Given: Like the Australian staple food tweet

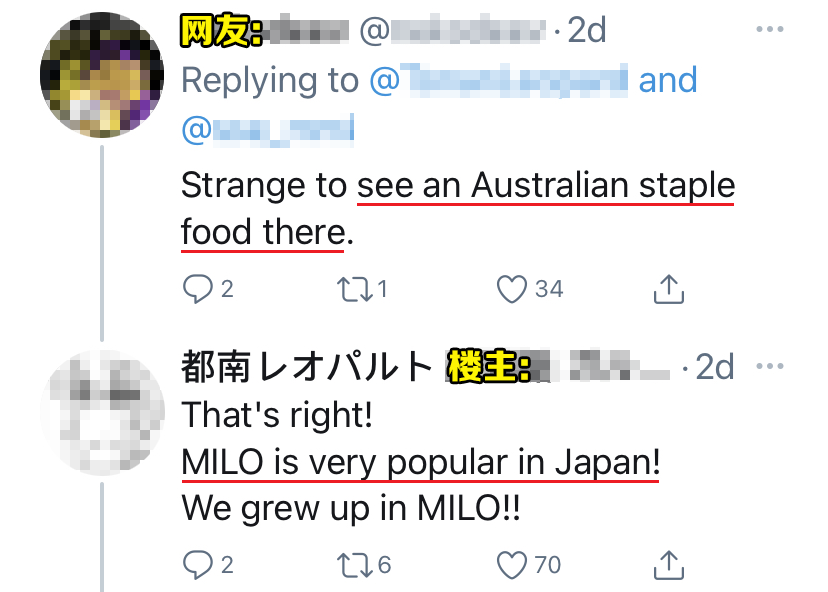Looking at the screenshot, I should click(512, 289).
